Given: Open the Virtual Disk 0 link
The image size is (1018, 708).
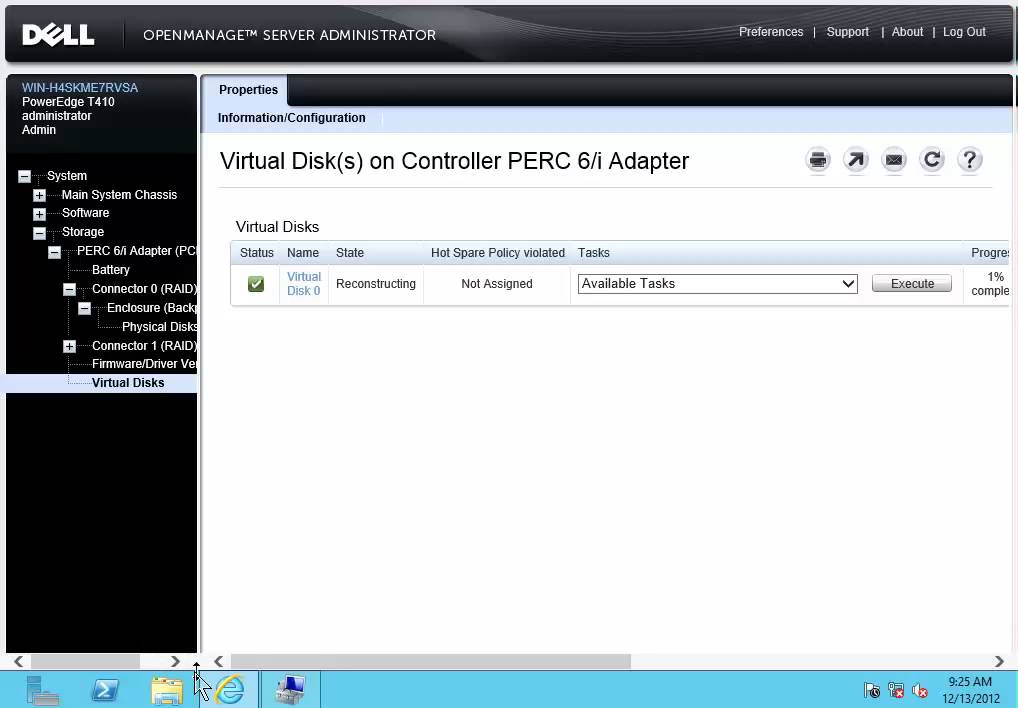Looking at the screenshot, I should coord(304,284).
